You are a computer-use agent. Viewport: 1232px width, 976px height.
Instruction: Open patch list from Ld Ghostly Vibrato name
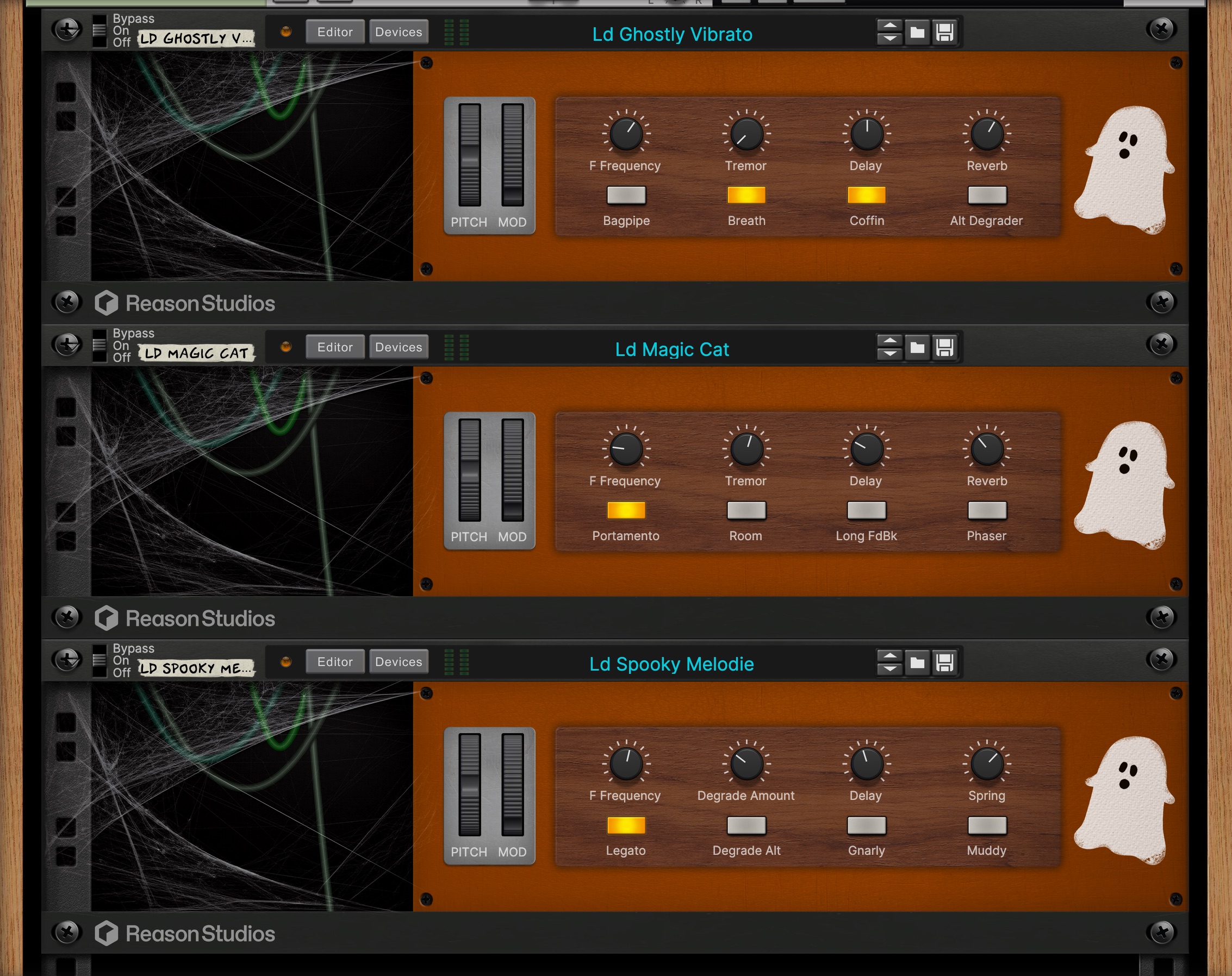click(672, 34)
